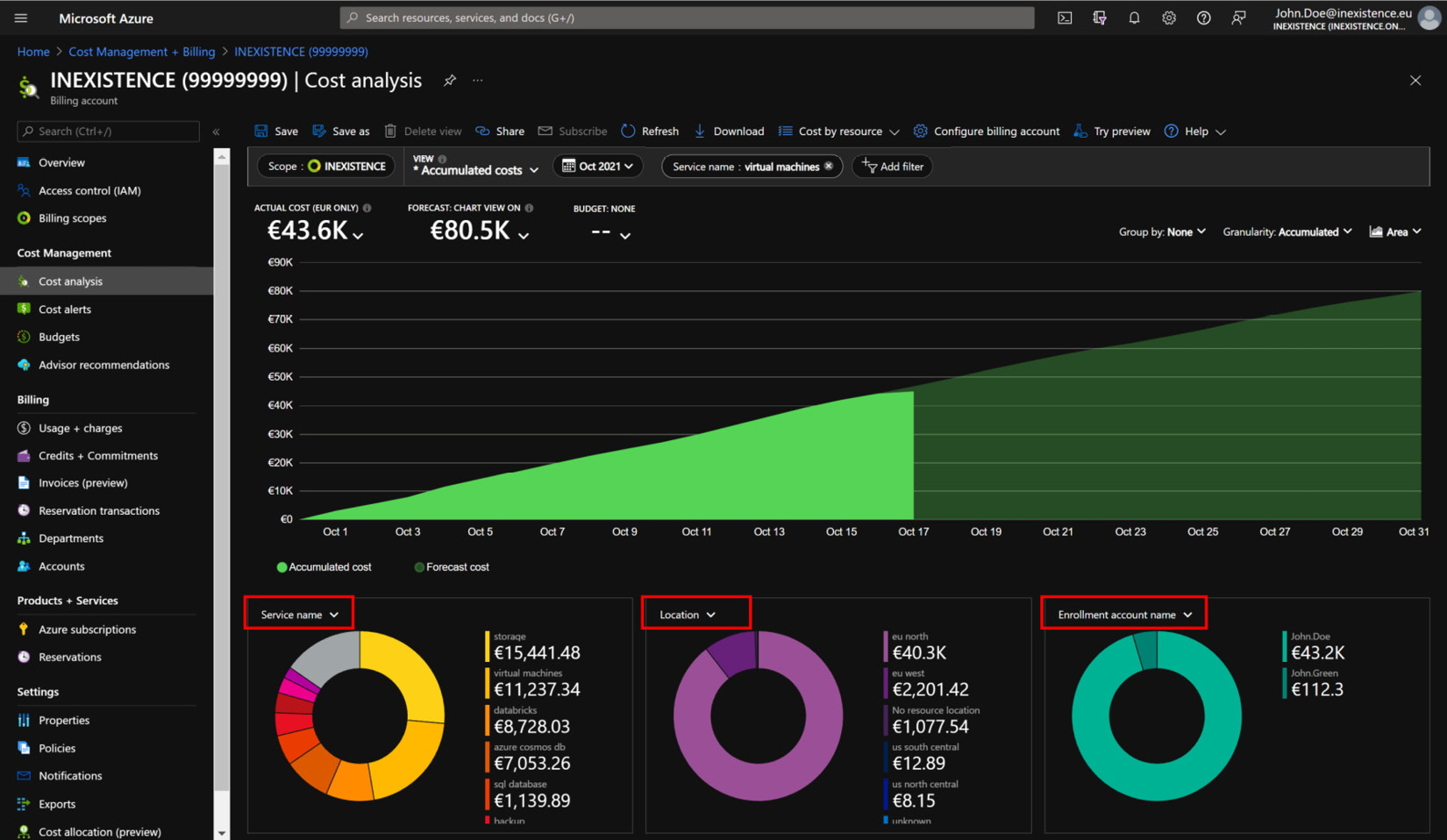Show info for Forecast chart view
This screenshot has width=1447, height=840.
coord(529,209)
